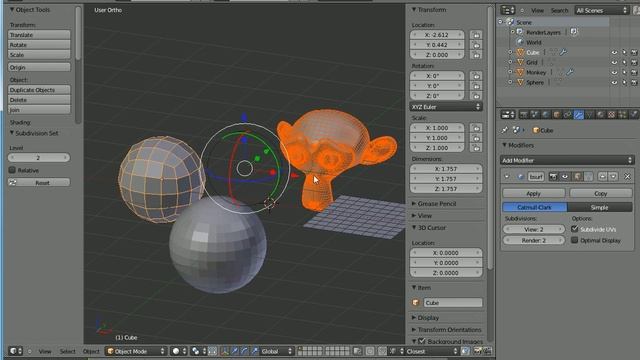Viewport: 640px width, 360px height.
Task: Open the Add Modifier dropdown
Action: click(x=567, y=160)
